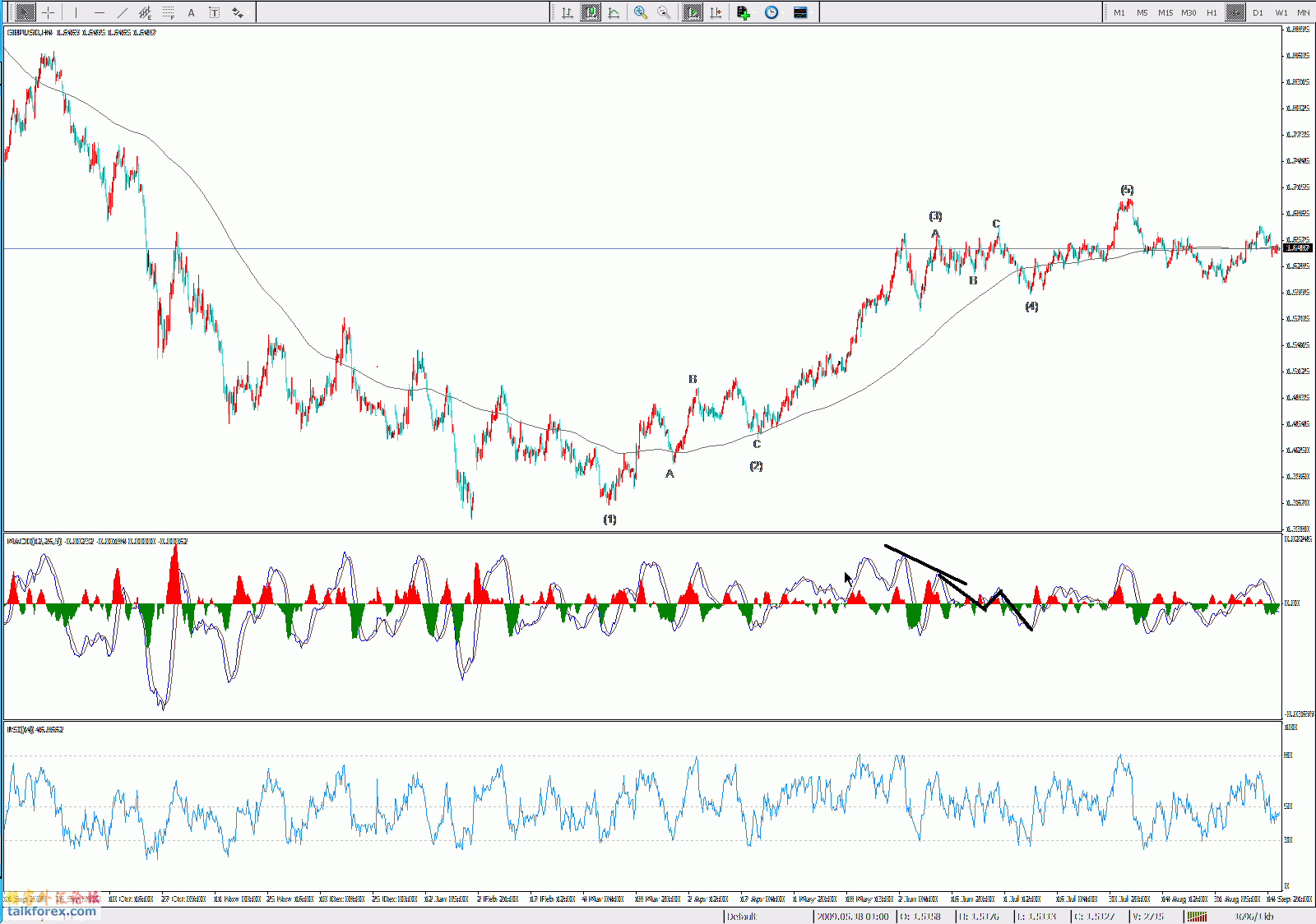Click the current price tag on price axis

click(1298, 247)
